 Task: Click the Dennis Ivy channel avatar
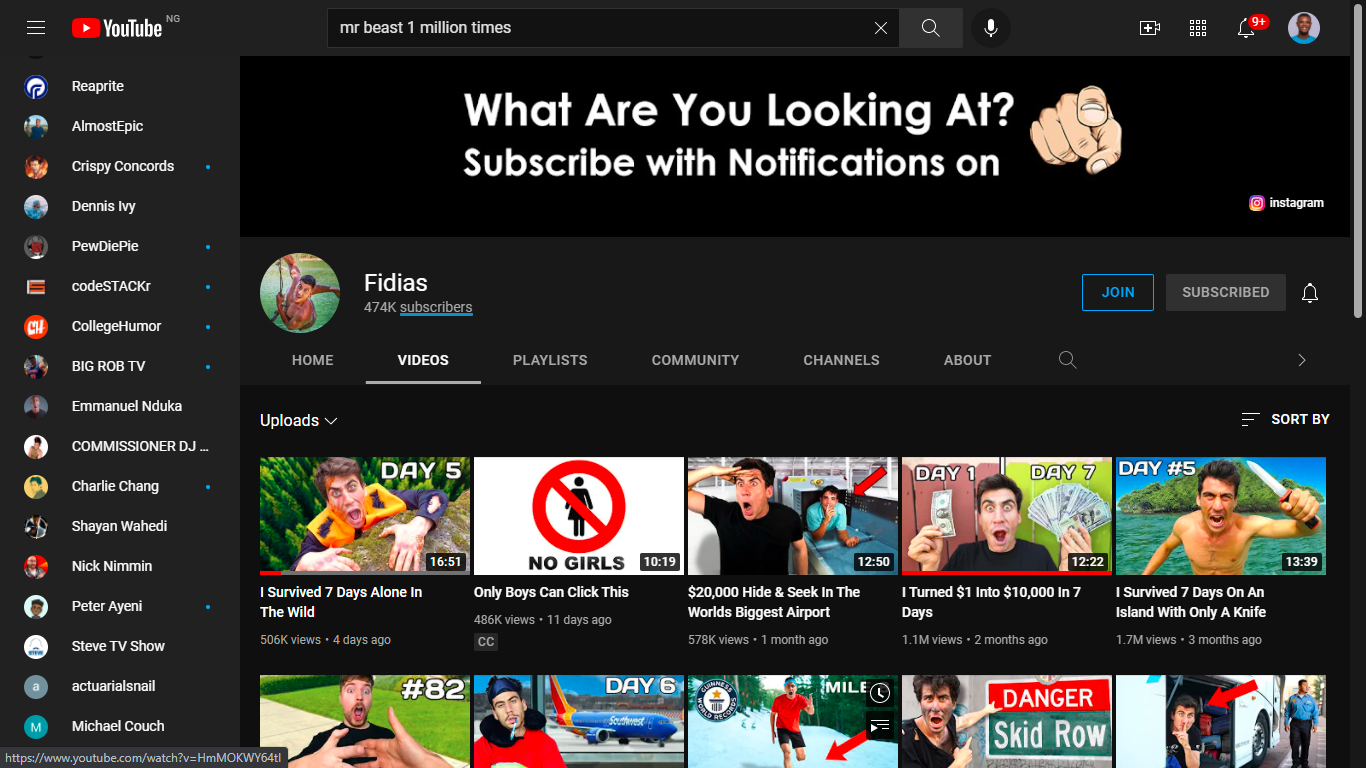click(36, 207)
